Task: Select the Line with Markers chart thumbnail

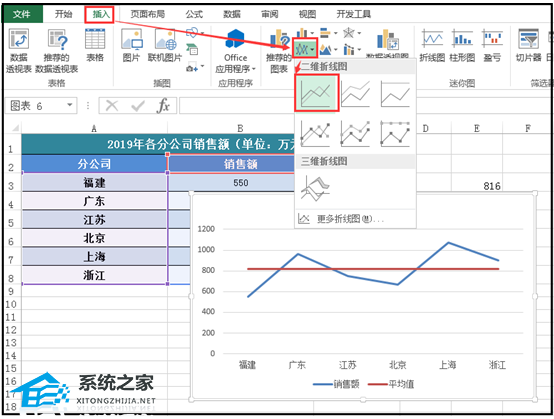Action: point(316,134)
